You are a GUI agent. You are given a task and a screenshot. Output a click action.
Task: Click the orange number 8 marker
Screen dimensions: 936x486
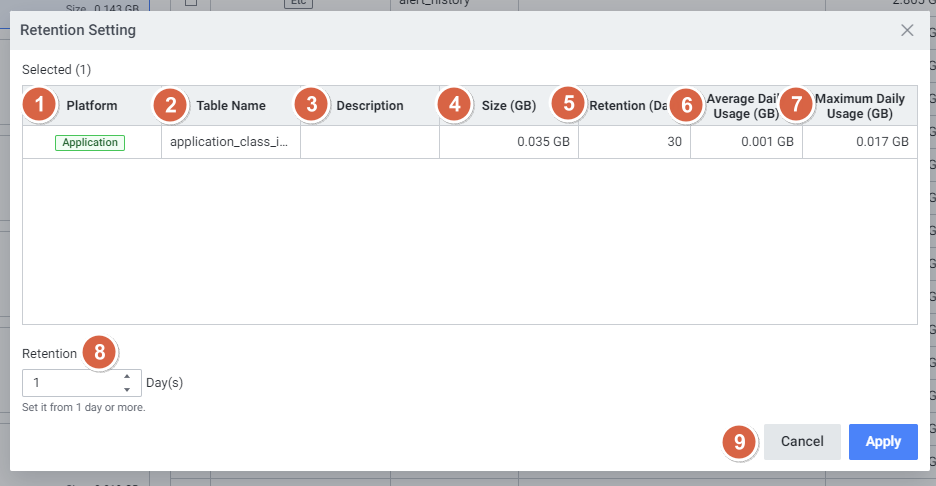pos(99,352)
